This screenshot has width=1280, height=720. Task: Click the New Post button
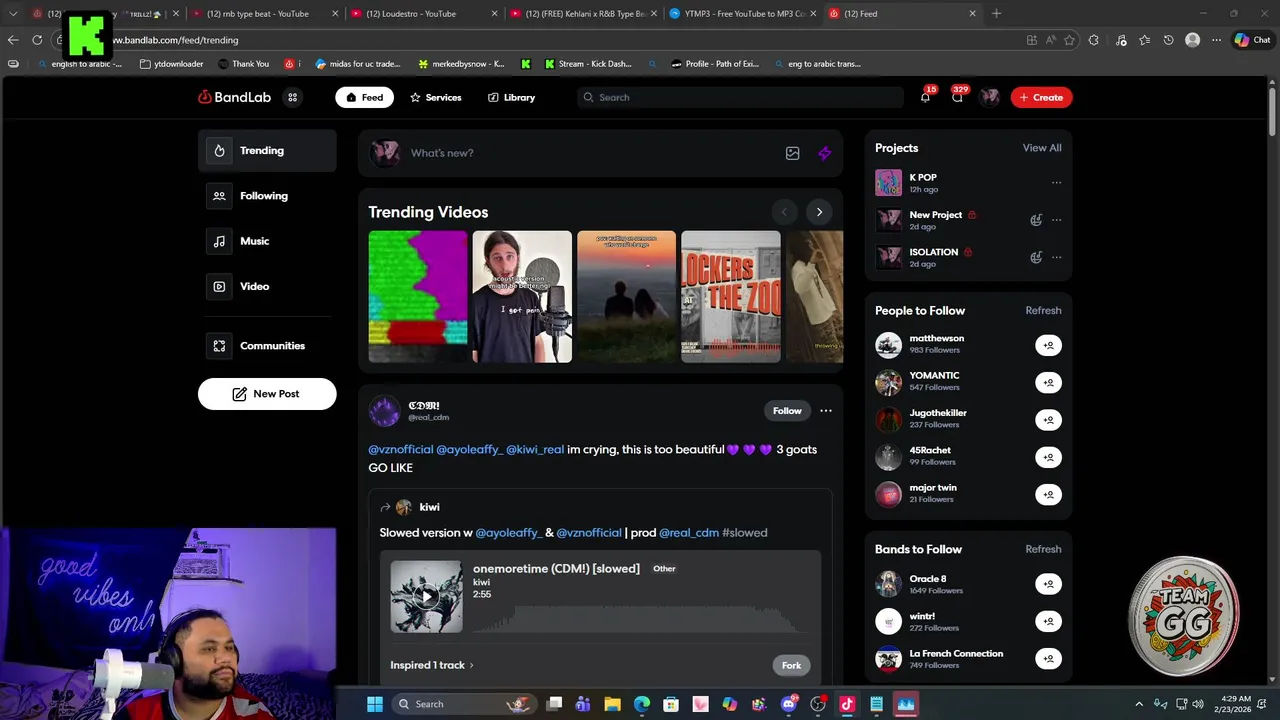(267, 394)
